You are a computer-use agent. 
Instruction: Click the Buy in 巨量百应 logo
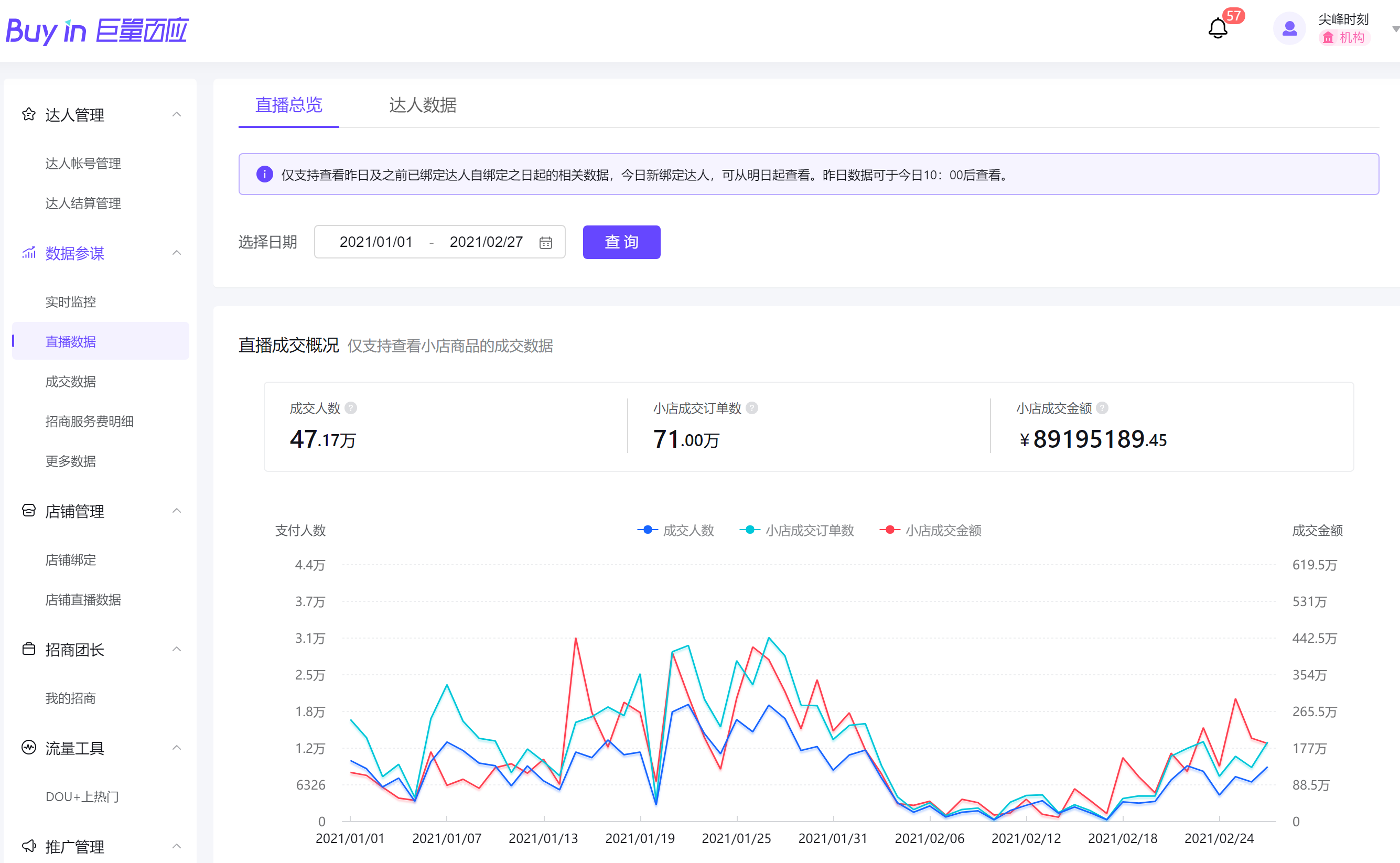pos(97,30)
